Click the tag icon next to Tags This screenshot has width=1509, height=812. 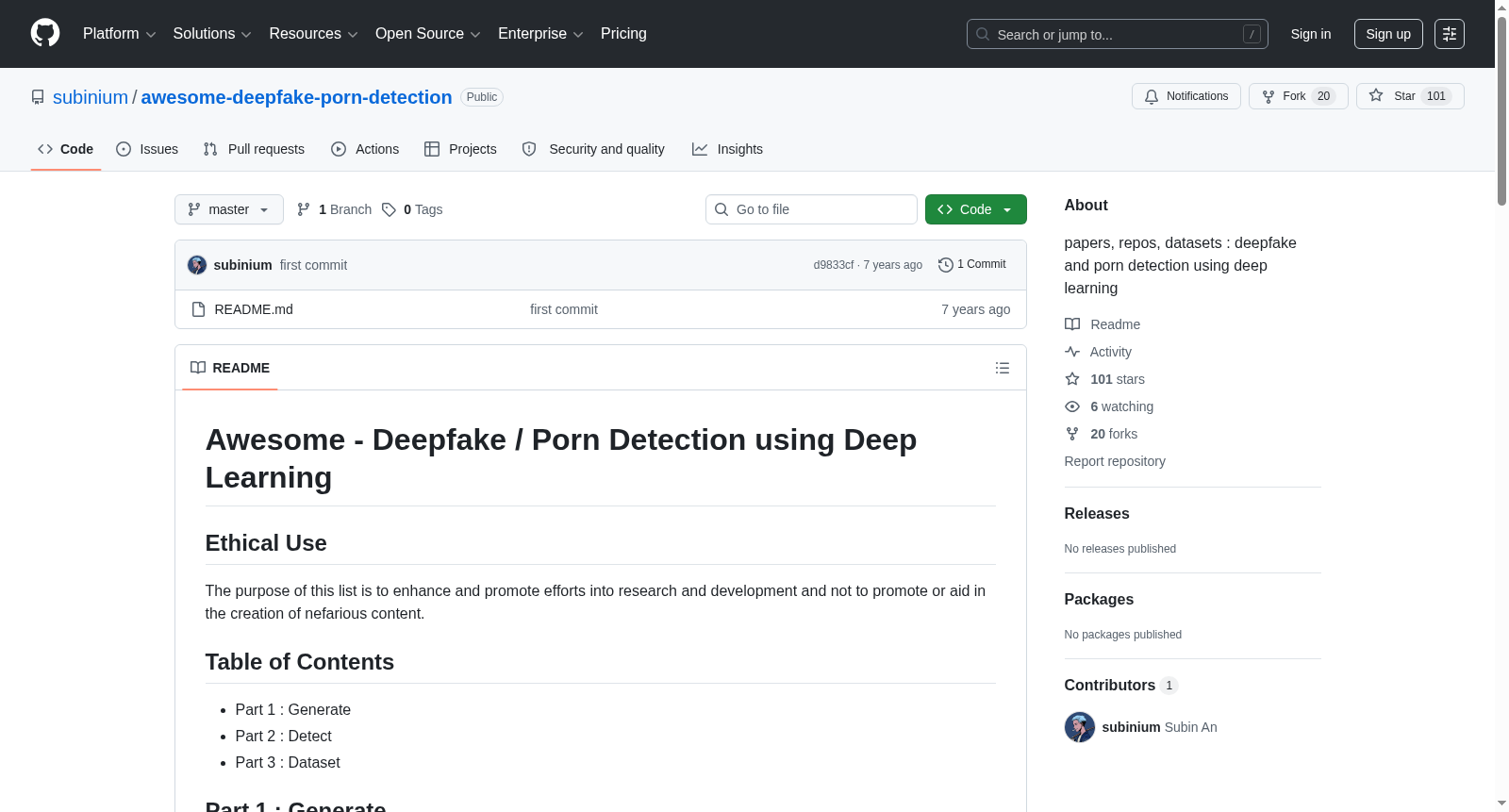click(389, 209)
